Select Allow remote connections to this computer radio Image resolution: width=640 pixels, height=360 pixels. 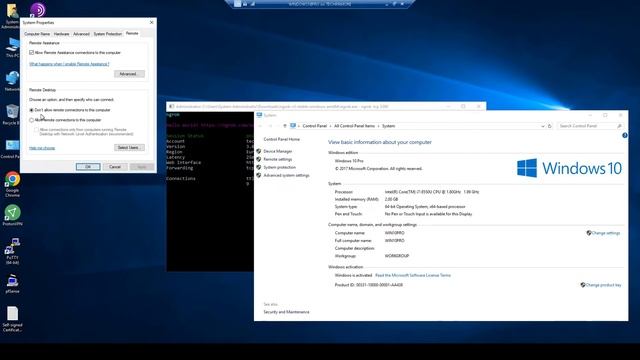coord(31,120)
